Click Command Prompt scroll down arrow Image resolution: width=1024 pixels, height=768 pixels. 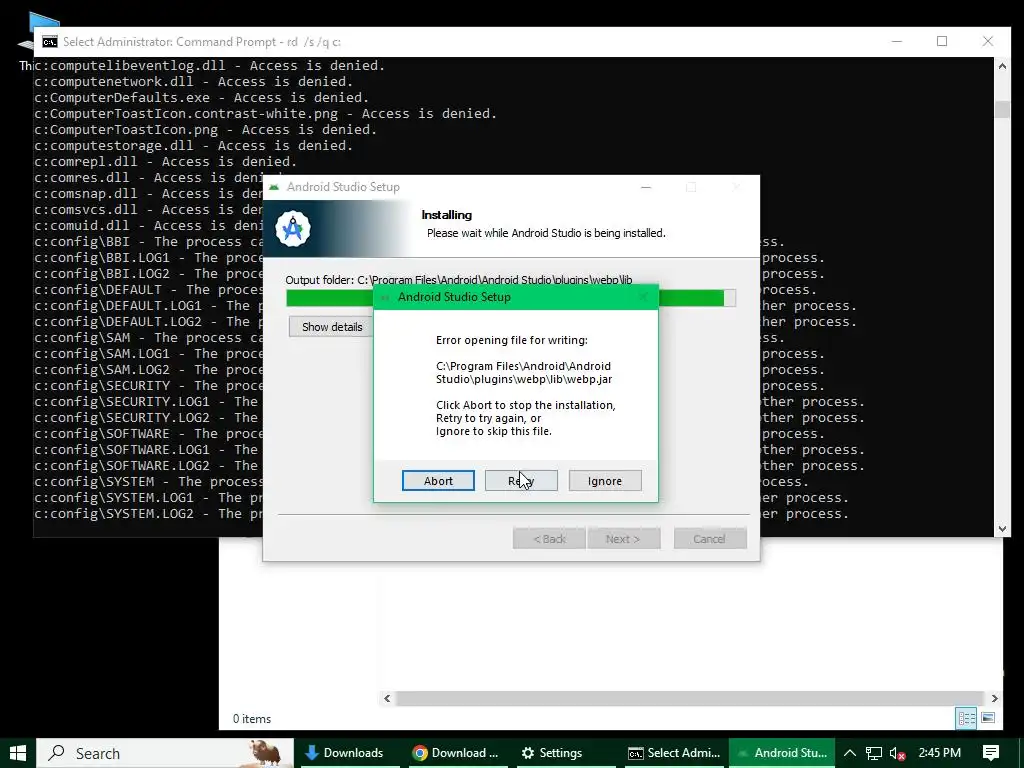[1002, 529]
